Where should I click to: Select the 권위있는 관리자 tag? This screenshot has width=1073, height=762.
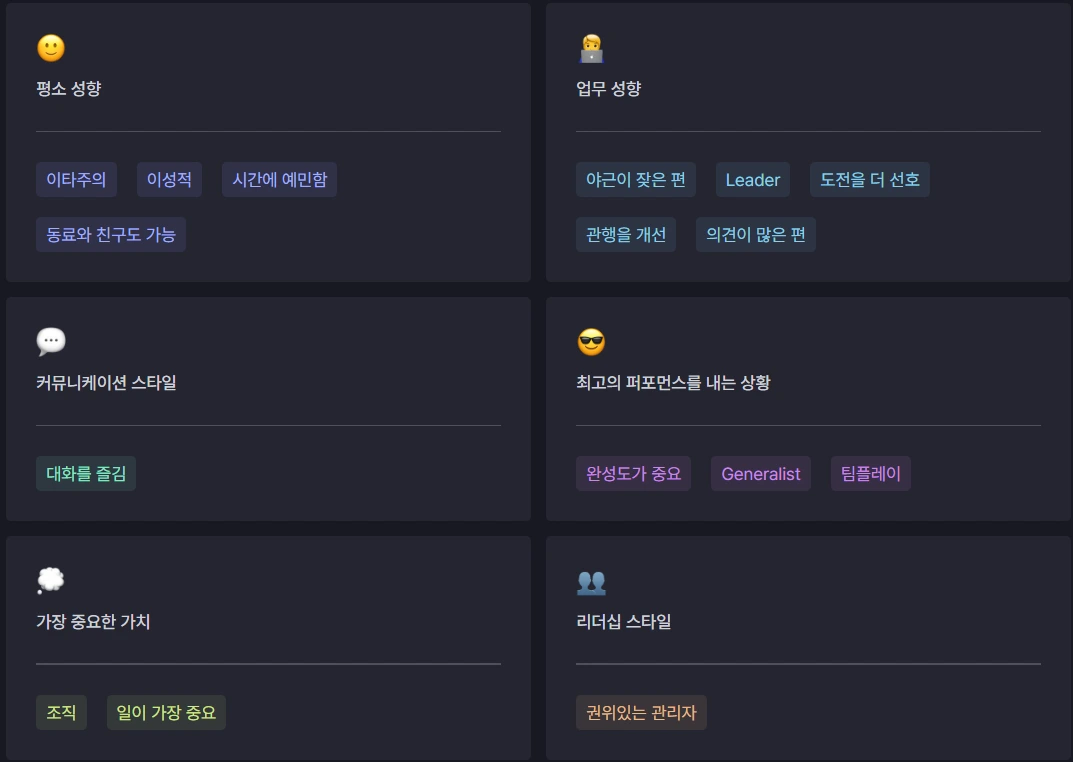pos(641,712)
